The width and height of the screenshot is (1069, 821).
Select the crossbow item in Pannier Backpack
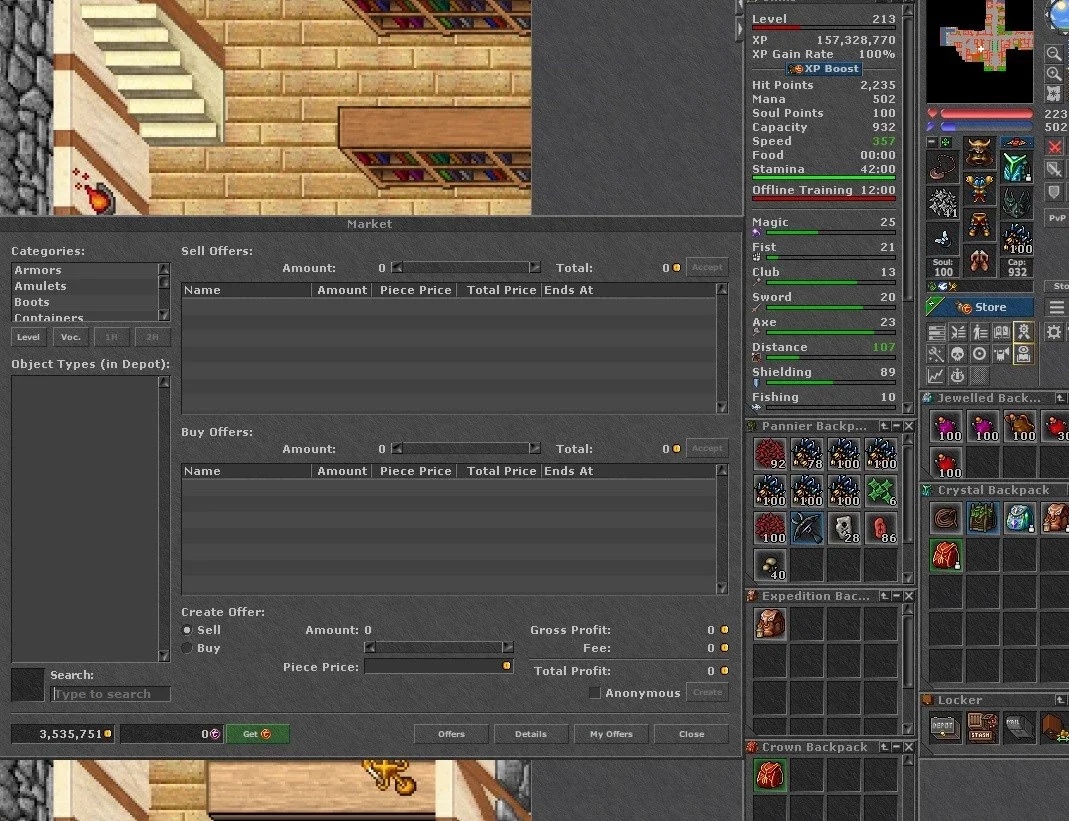[x=807, y=528]
